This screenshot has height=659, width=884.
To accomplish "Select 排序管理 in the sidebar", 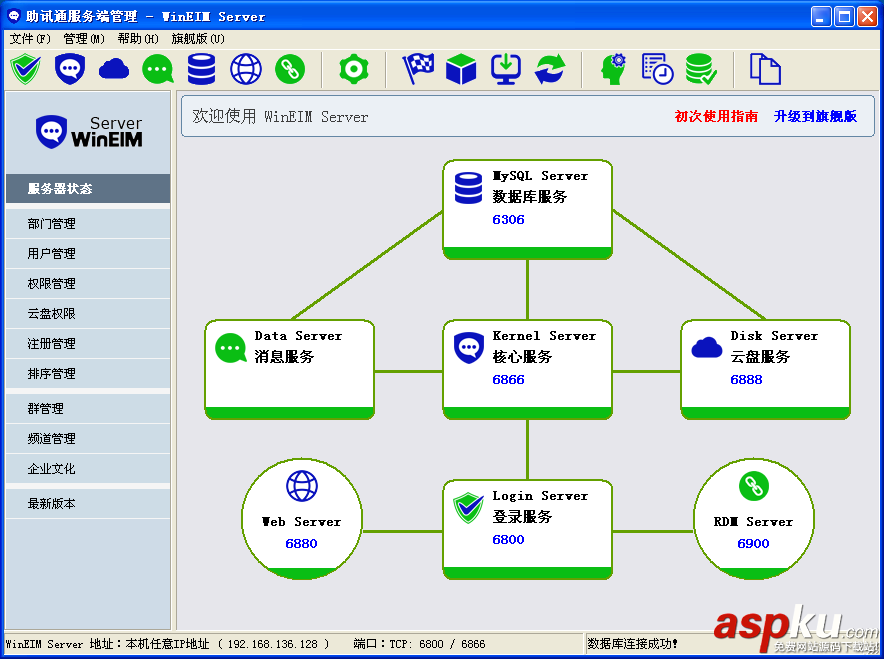I will (88, 373).
